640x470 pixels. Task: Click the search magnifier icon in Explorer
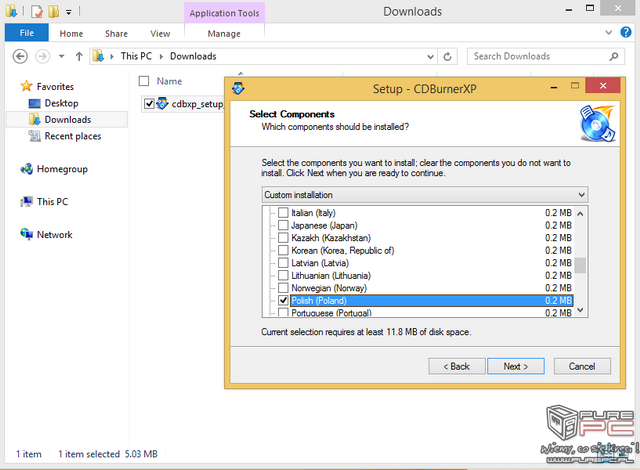click(x=613, y=56)
